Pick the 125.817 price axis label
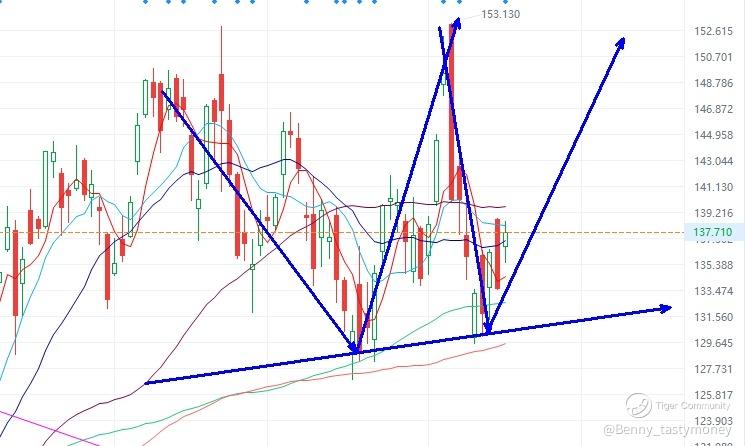745x446 pixels. click(713, 395)
